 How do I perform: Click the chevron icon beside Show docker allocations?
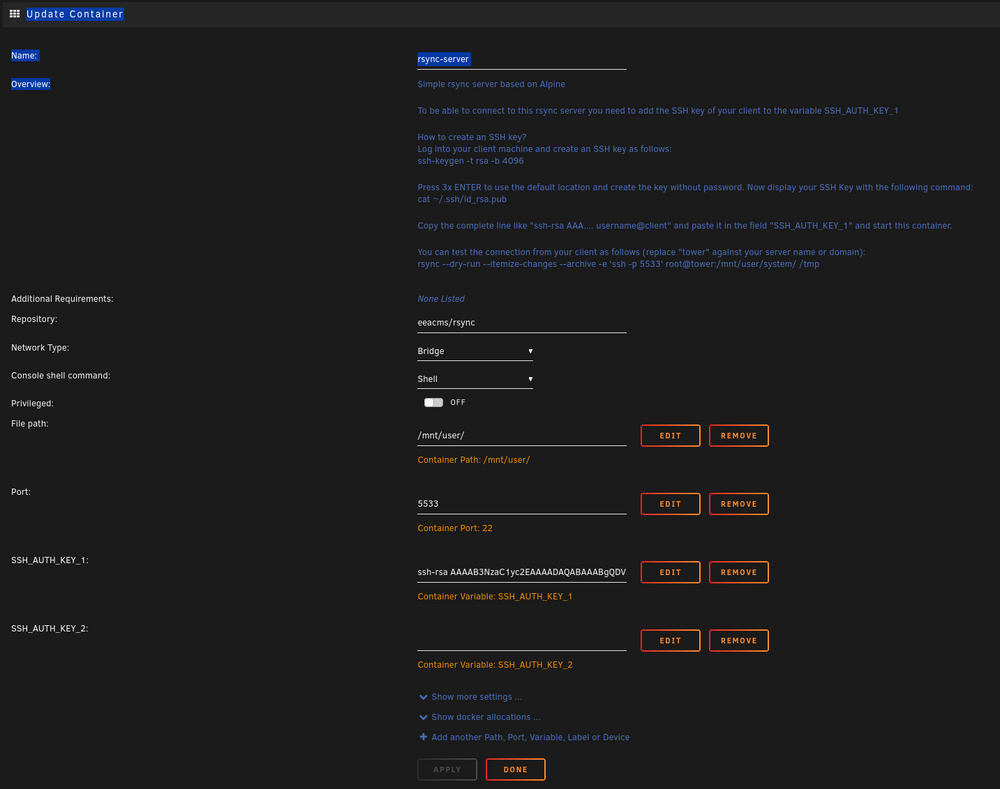[x=423, y=718]
